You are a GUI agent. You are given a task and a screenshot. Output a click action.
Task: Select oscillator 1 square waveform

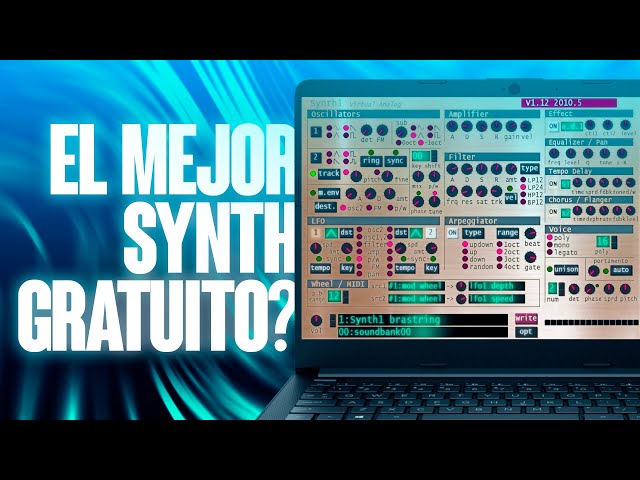click(346, 135)
